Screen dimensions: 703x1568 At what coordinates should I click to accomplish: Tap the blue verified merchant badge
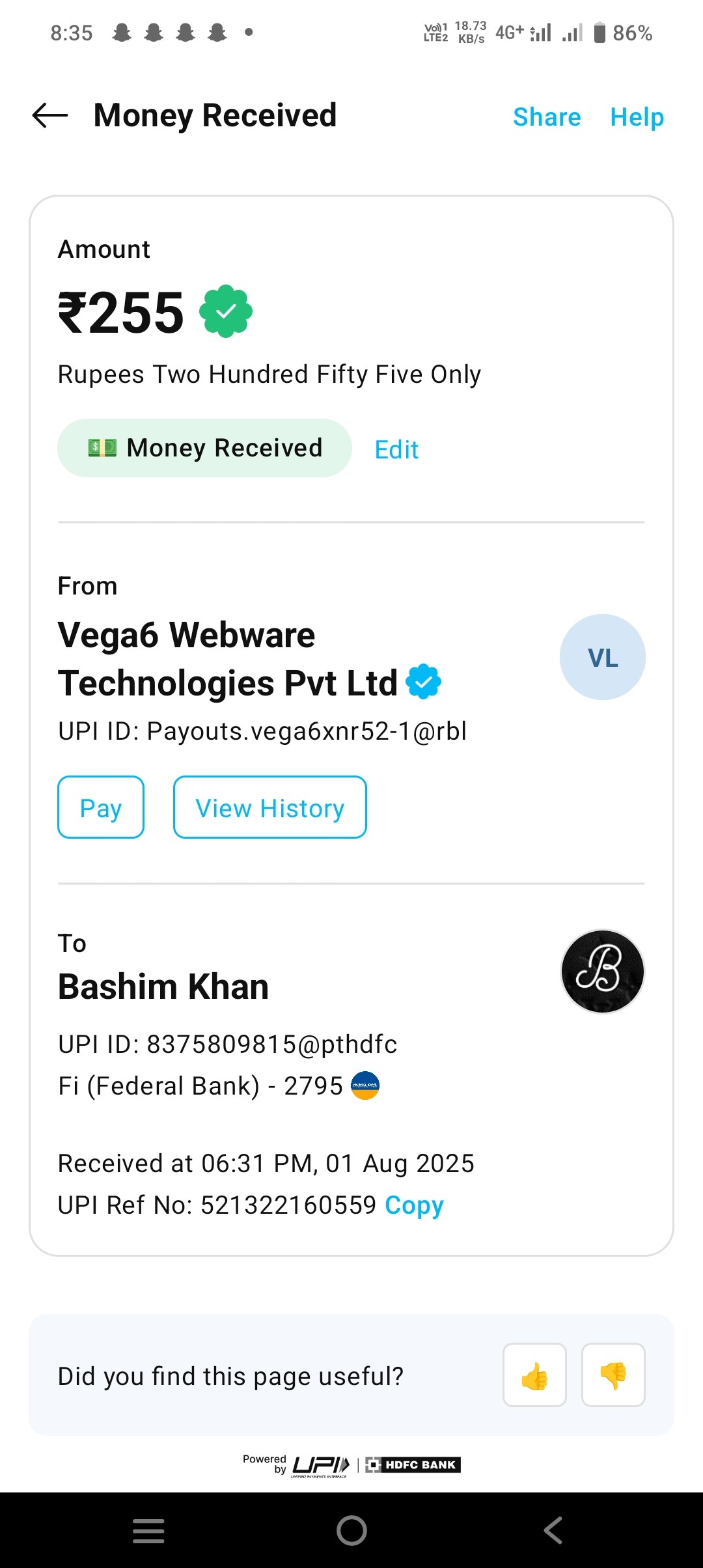pyautogui.click(x=423, y=682)
